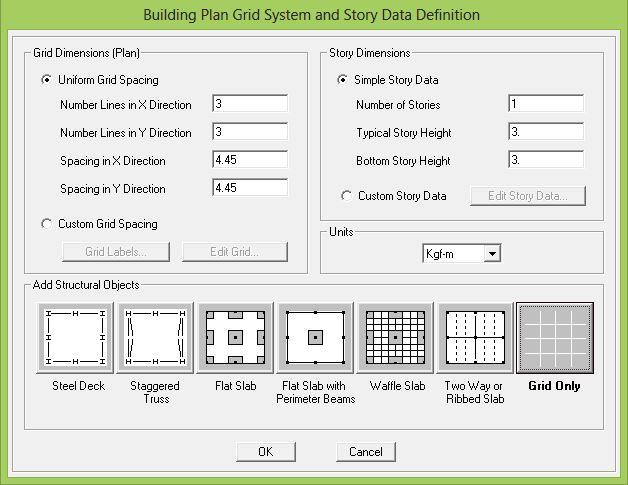Screen dimensions: 628x485
Task: Click the 'Bottom Story Height' label
Action: 403,161
